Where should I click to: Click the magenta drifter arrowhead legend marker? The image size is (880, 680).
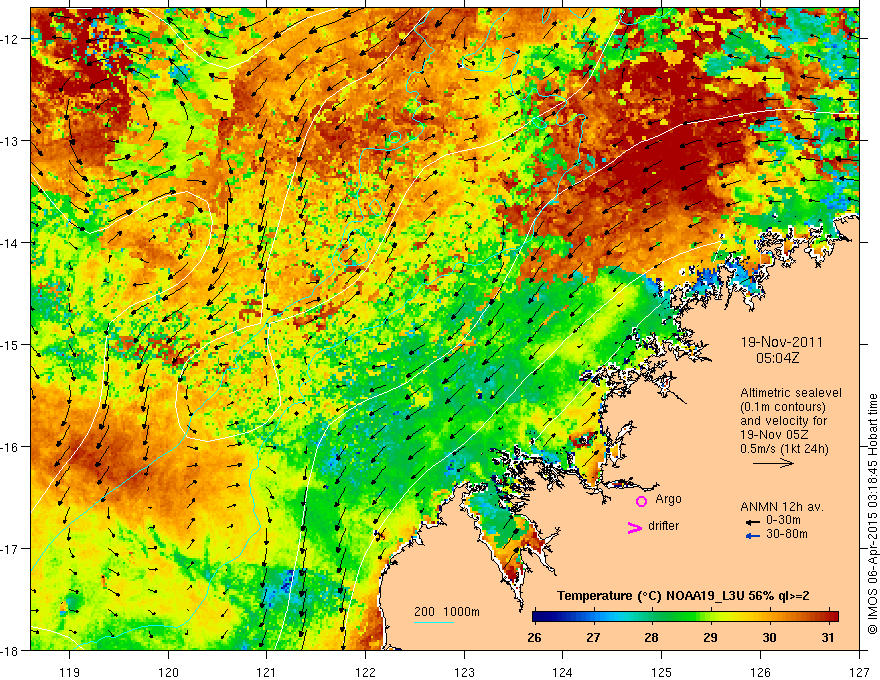click(x=634, y=527)
